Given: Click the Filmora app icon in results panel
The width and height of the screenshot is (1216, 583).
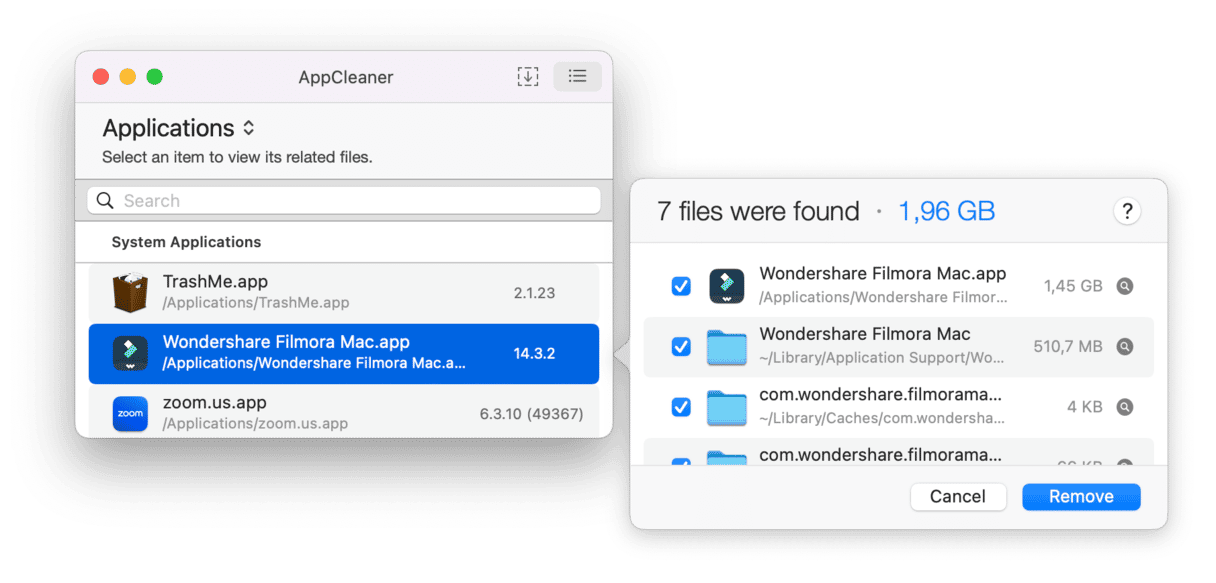Looking at the screenshot, I should coord(727,286).
